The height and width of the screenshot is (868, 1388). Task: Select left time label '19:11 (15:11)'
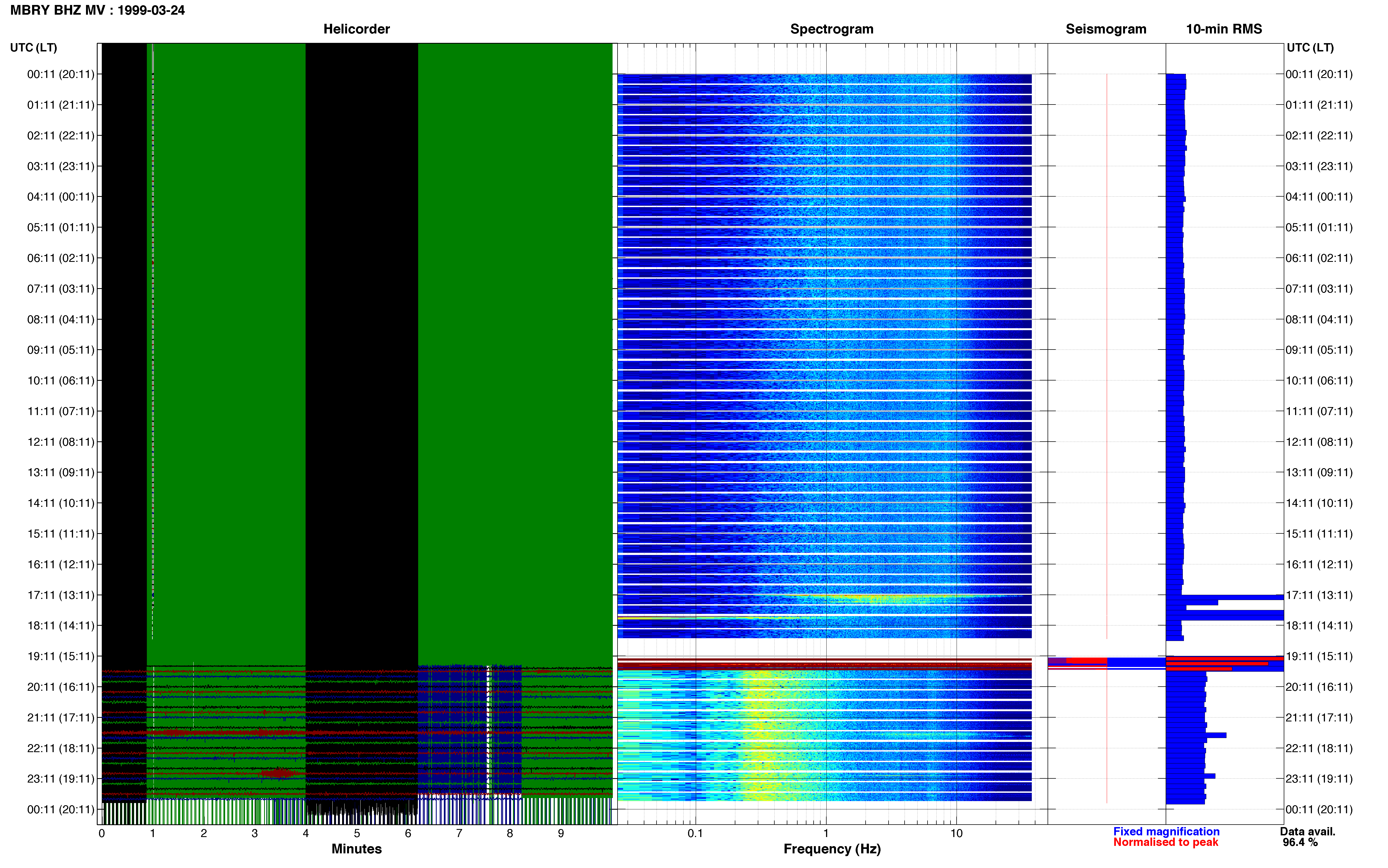61,656
